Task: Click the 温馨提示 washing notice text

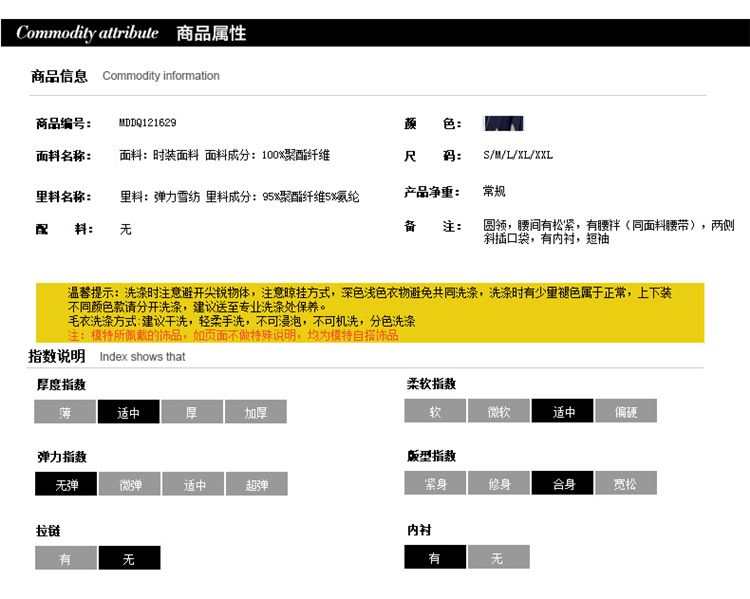Action: coord(369,306)
